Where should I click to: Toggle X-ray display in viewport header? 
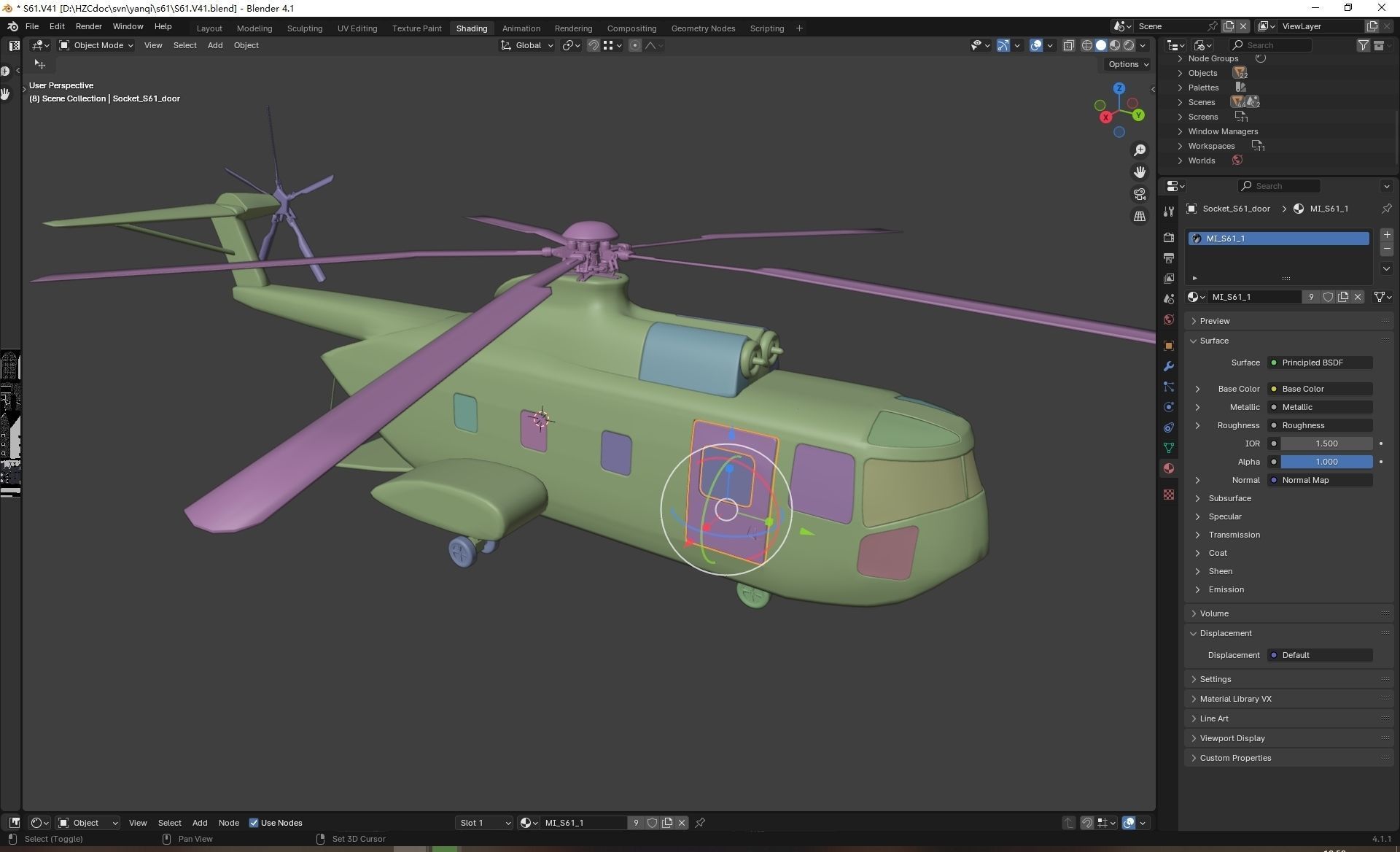tap(1068, 45)
